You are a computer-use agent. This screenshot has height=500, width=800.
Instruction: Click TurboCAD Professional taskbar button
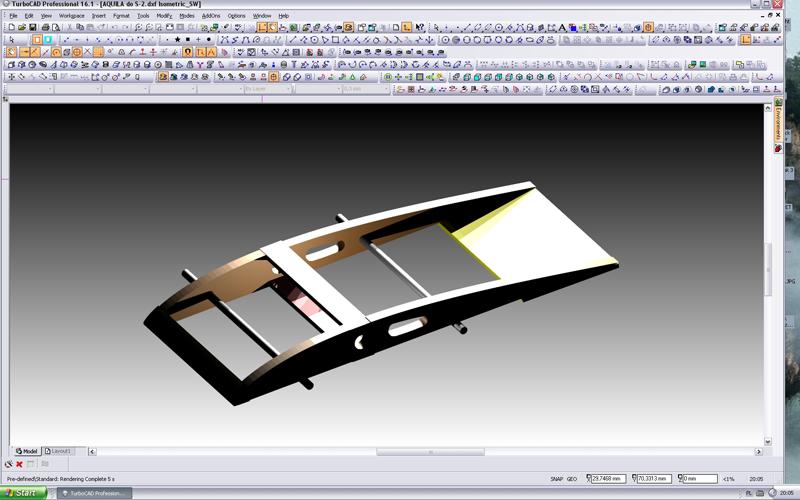(93, 493)
